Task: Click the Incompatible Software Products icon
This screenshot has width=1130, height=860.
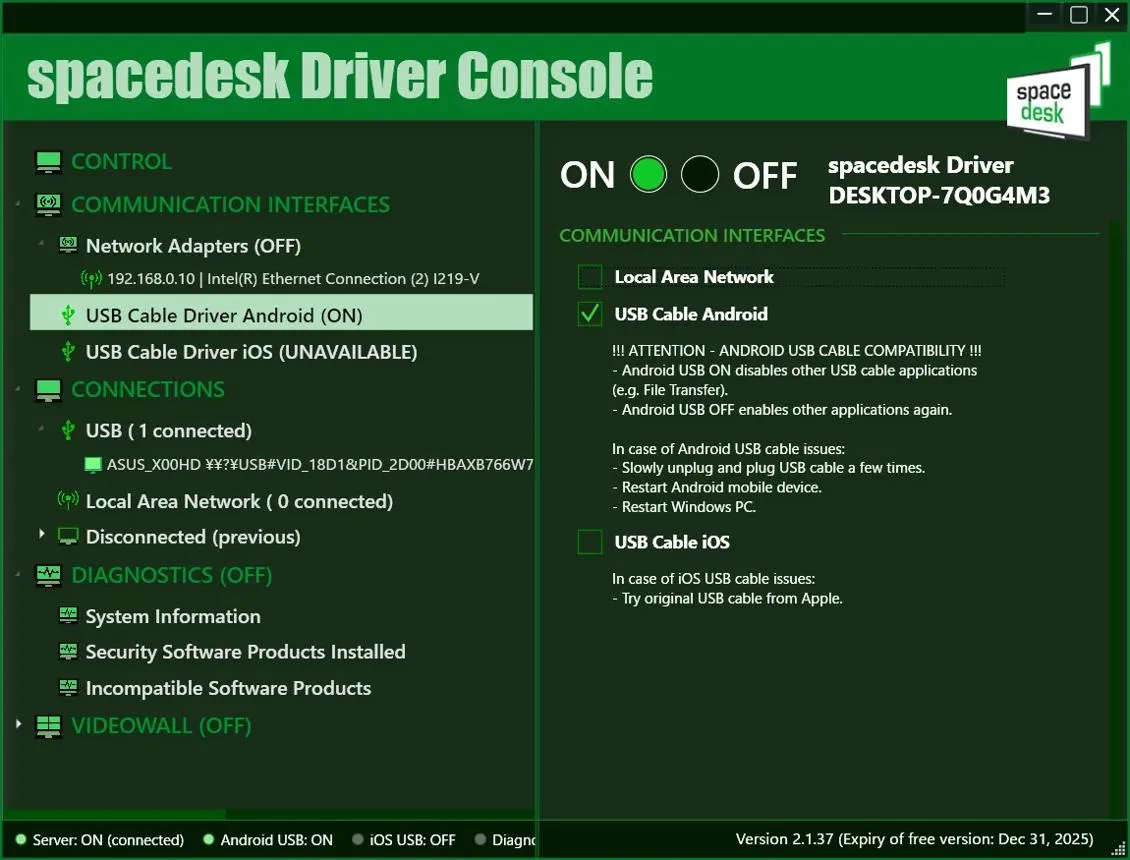Action: coord(68,687)
